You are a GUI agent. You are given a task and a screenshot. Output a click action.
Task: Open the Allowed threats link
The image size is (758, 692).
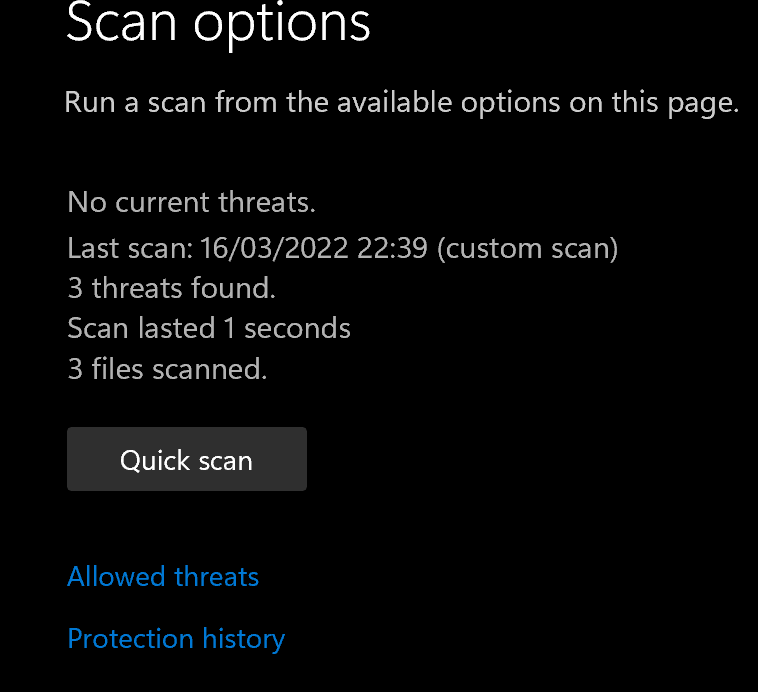(x=163, y=577)
